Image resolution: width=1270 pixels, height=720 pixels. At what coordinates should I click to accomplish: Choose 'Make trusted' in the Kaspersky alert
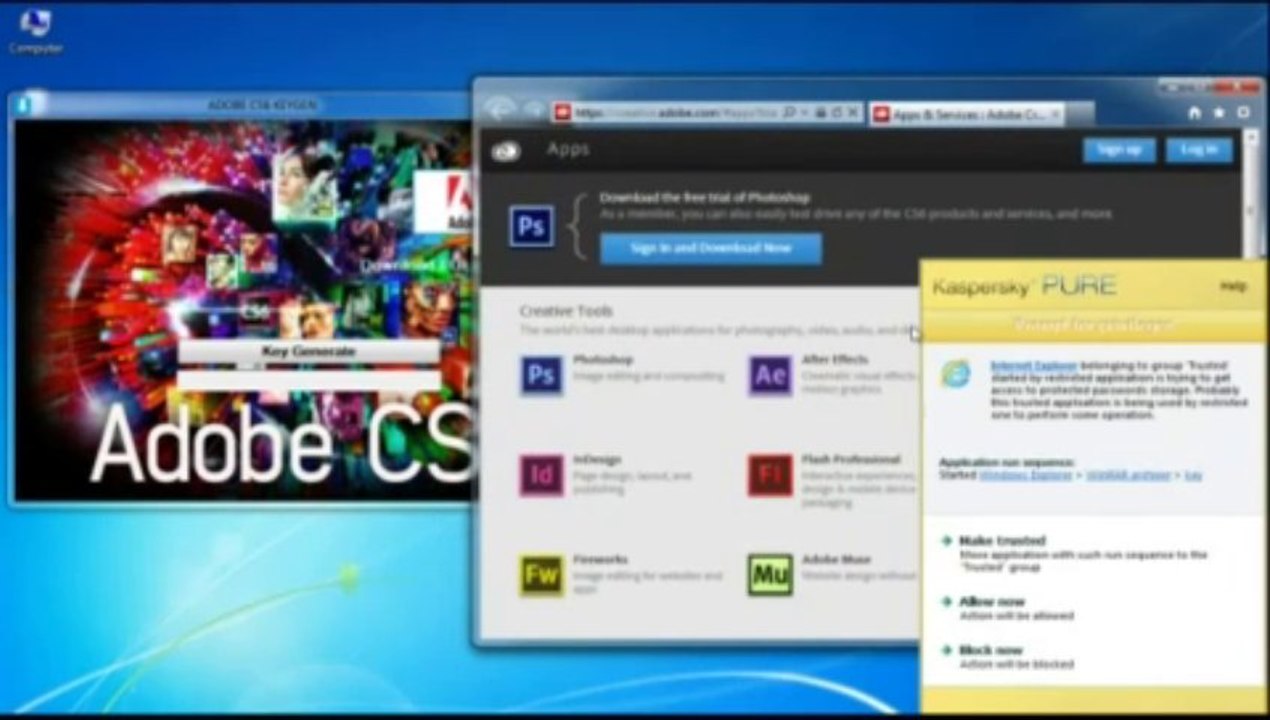tap(1001, 541)
